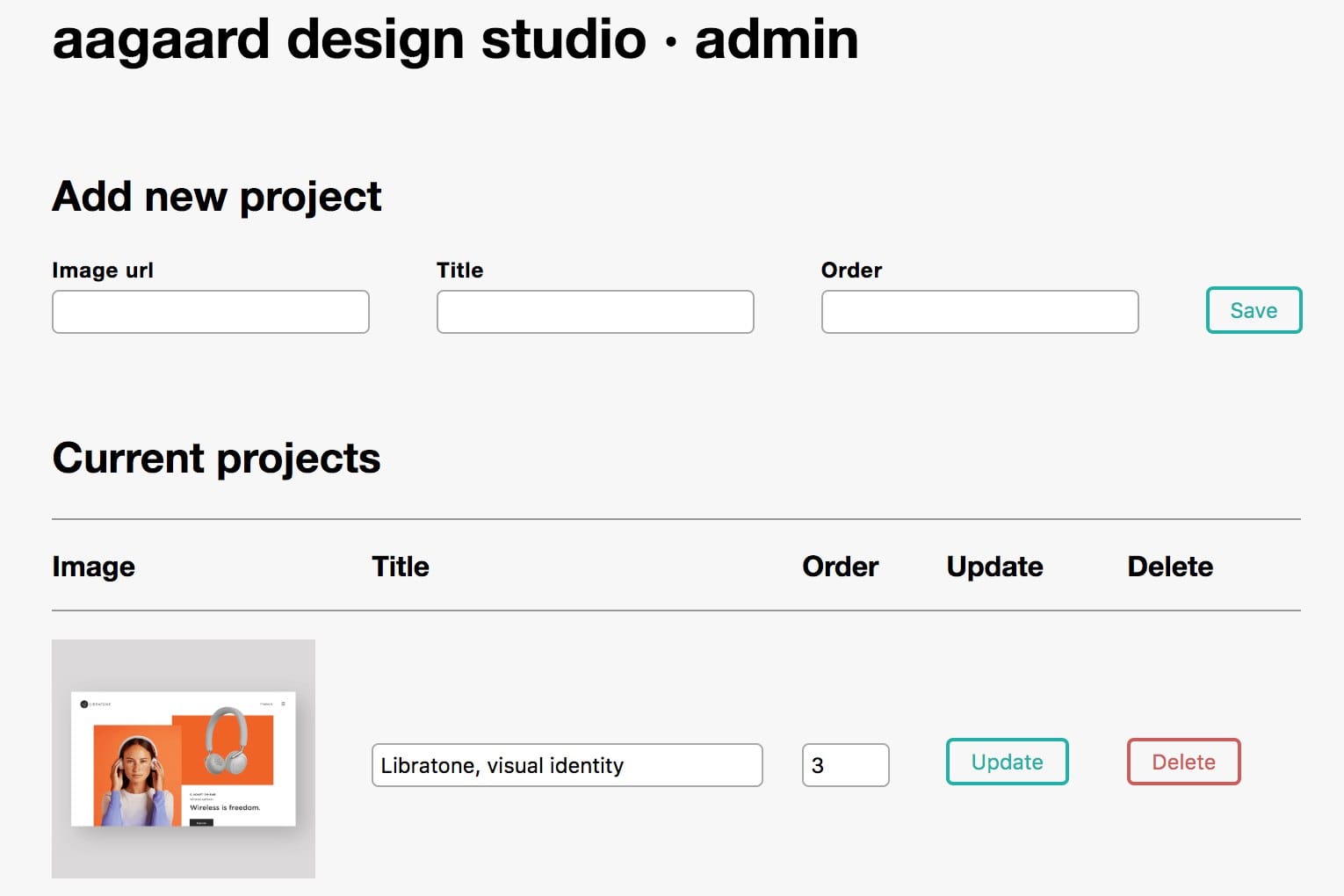Screen dimensions: 1344x896
Task: Click the Order label above the empty order box
Action: tap(850, 270)
